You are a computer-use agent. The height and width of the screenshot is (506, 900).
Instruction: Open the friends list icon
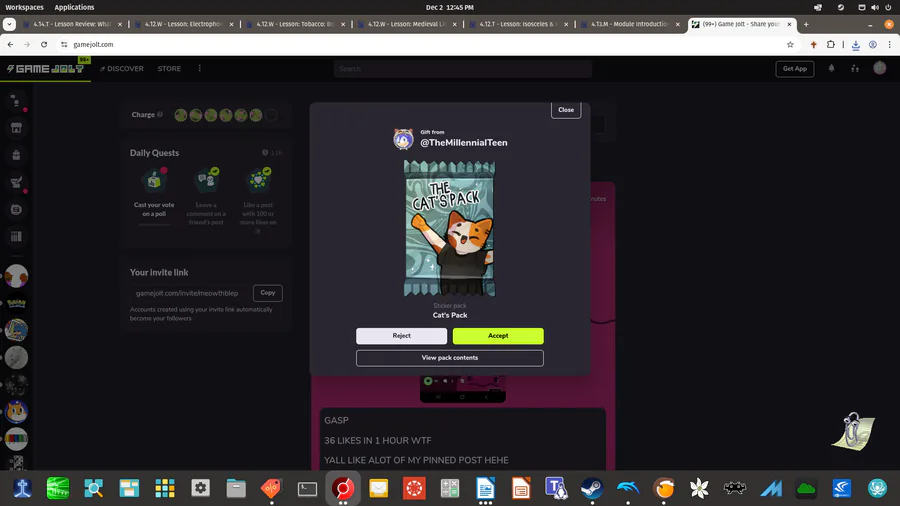(855, 68)
